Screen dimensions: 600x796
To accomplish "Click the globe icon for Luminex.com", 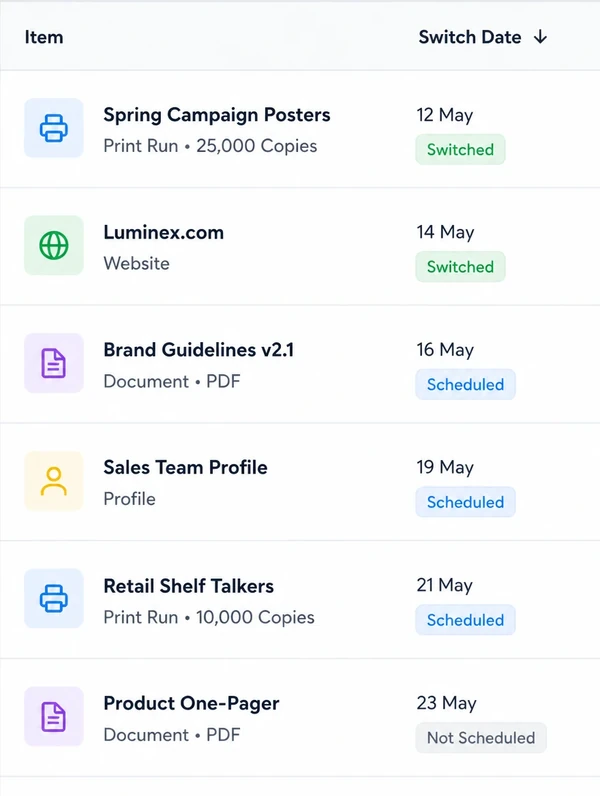I will click(54, 246).
